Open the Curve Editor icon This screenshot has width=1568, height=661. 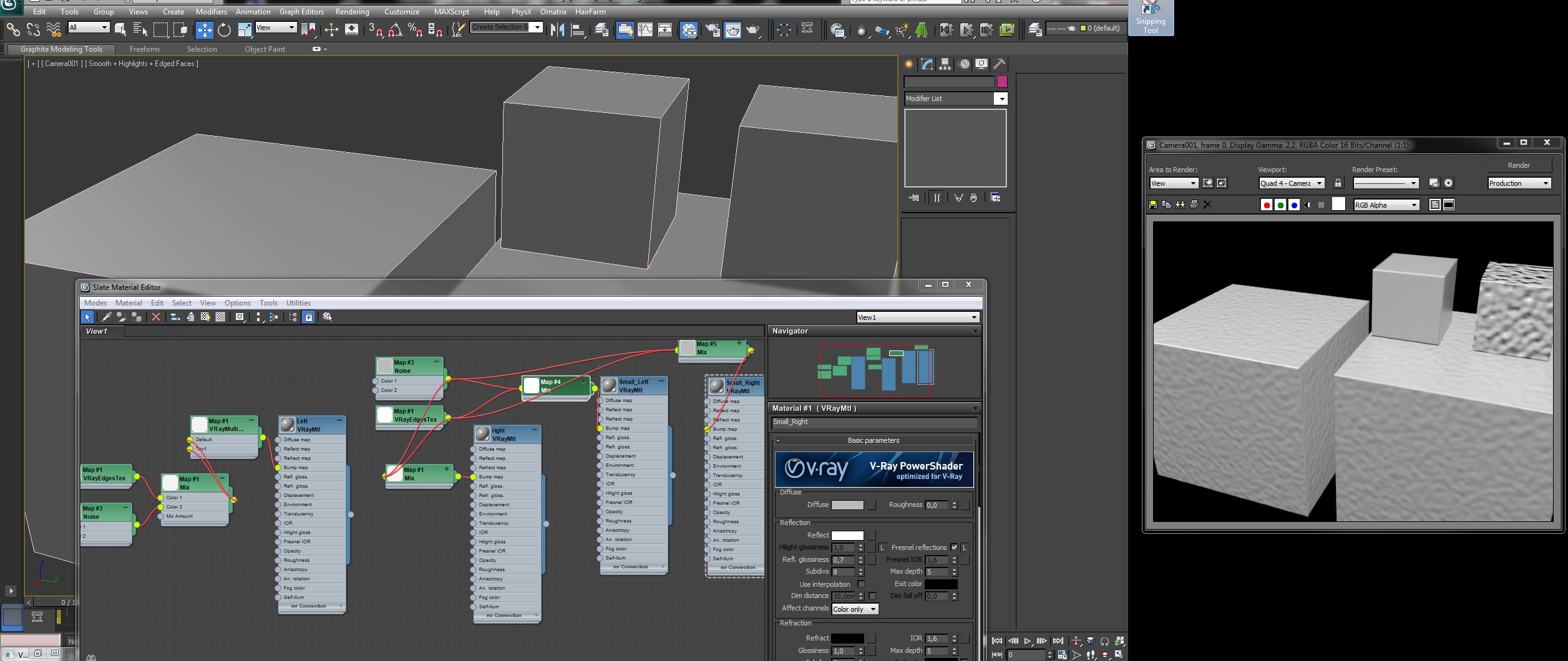pyautogui.click(x=645, y=29)
